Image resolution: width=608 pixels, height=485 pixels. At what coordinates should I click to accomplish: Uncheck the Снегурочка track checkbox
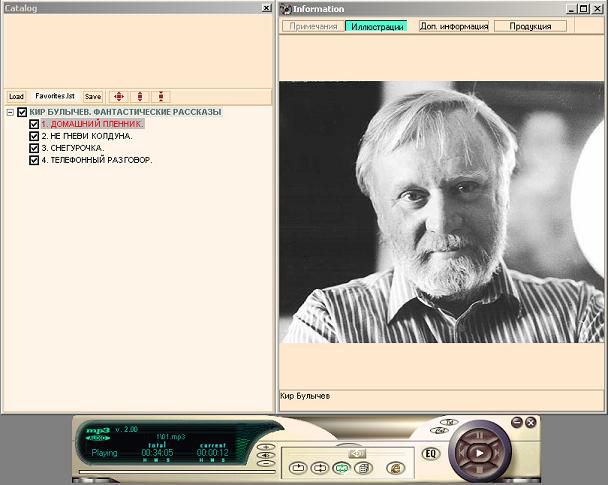coord(34,148)
